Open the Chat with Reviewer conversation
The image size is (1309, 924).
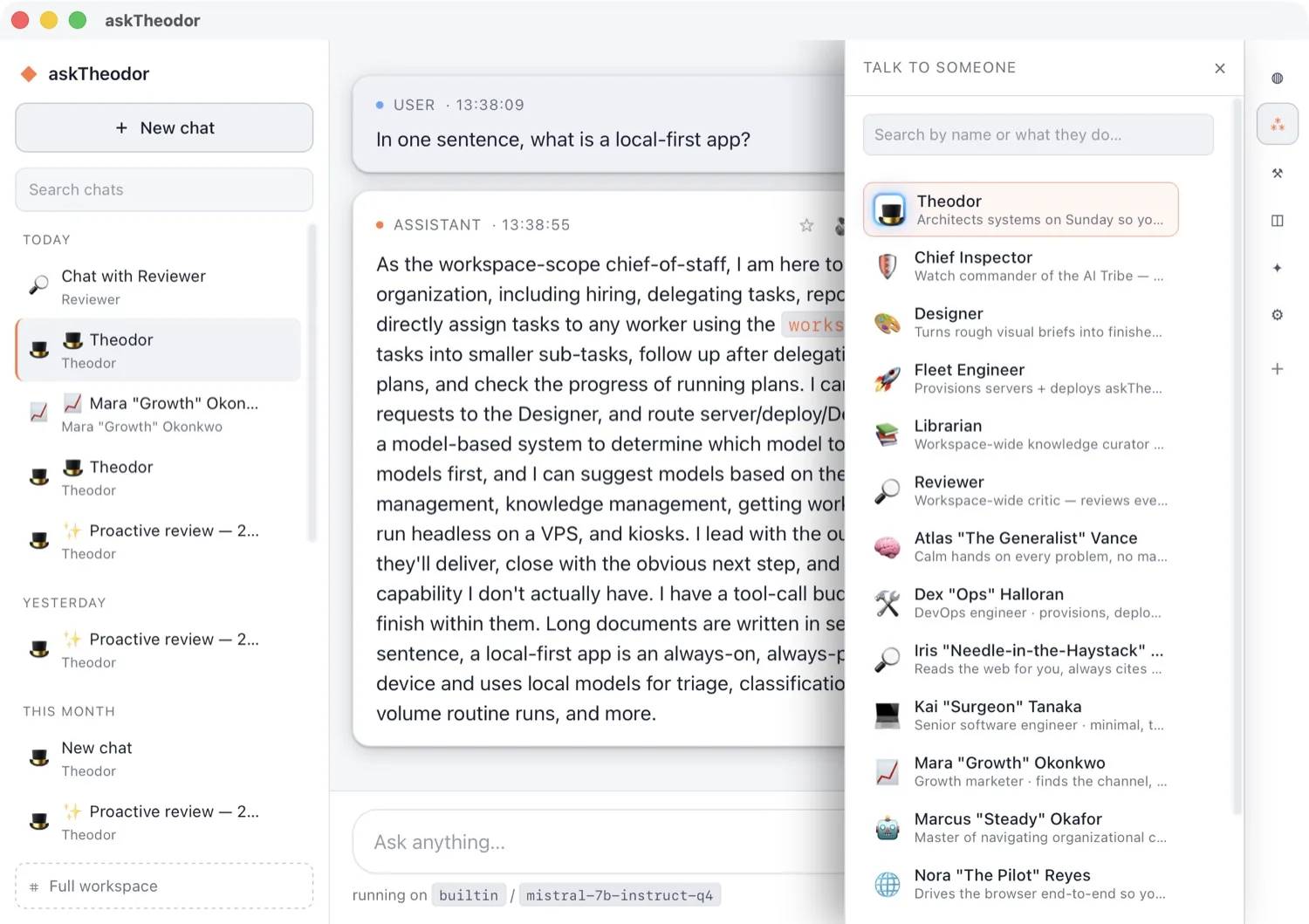pos(158,286)
